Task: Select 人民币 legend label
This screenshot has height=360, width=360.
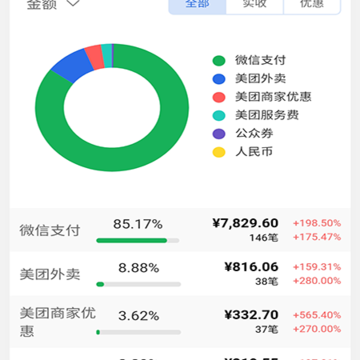Action: pos(254,152)
